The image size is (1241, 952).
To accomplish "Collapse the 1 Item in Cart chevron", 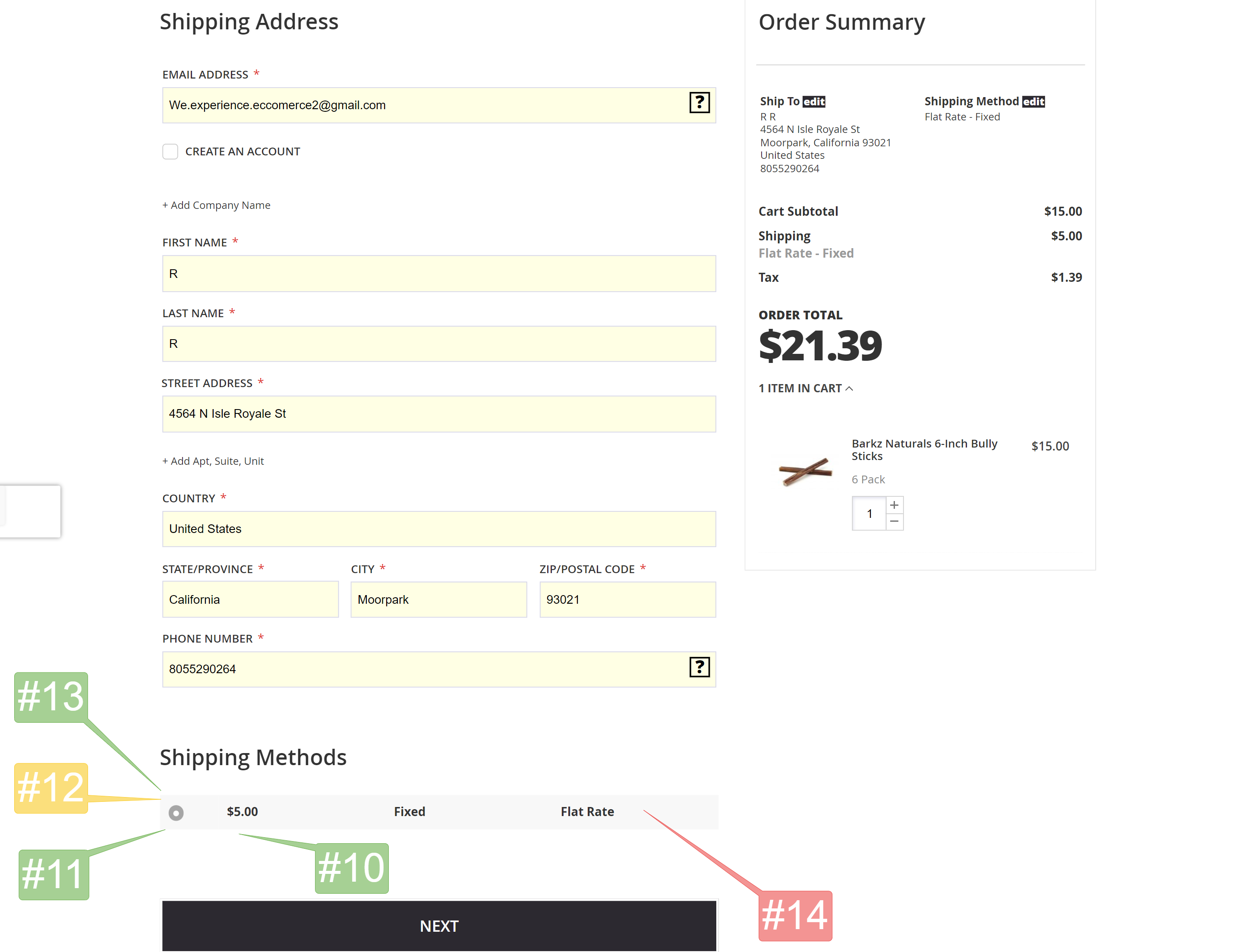I will tap(849, 389).
